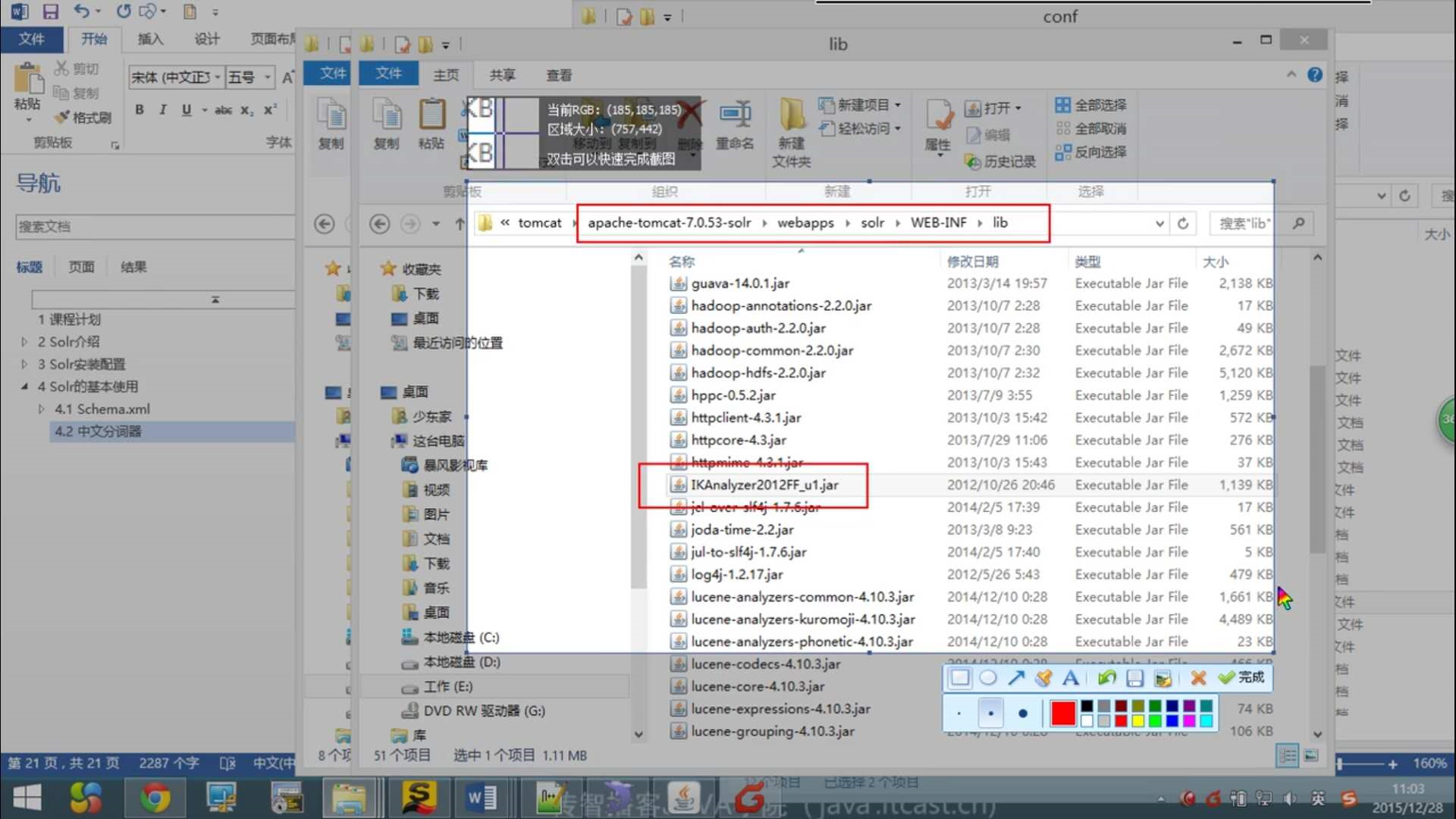
Task: Open the 轻松访问 dropdown
Action: click(x=860, y=128)
